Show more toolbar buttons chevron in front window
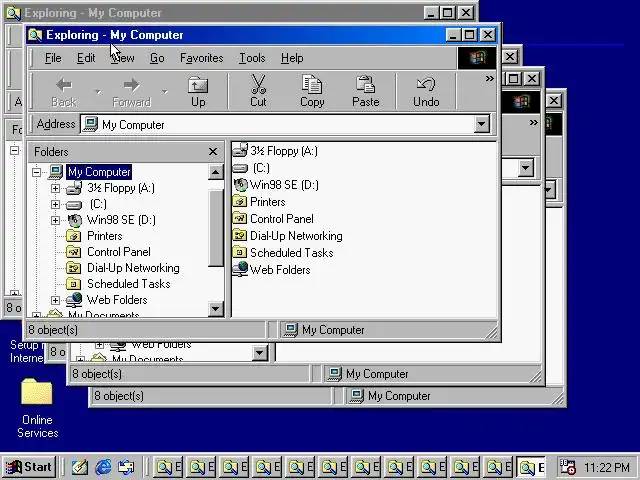640x480 pixels. click(x=489, y=78)
